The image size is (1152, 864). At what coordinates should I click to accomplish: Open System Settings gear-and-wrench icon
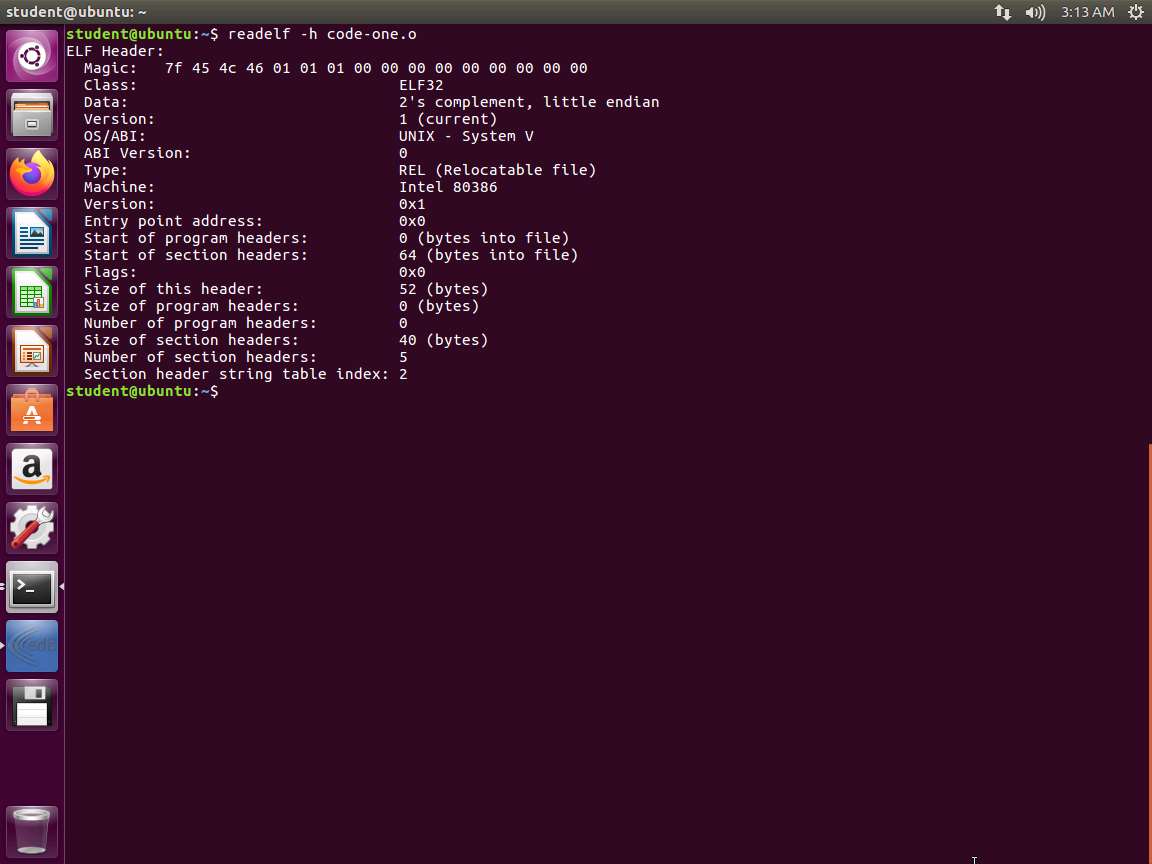tap(32, 528)
